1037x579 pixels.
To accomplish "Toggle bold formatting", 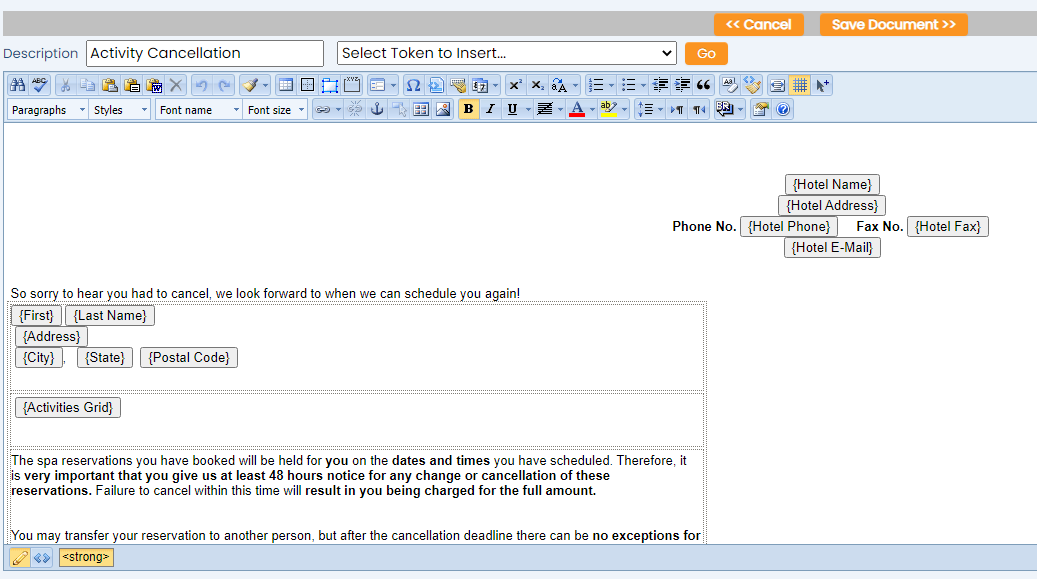I will tap(468, 110).
